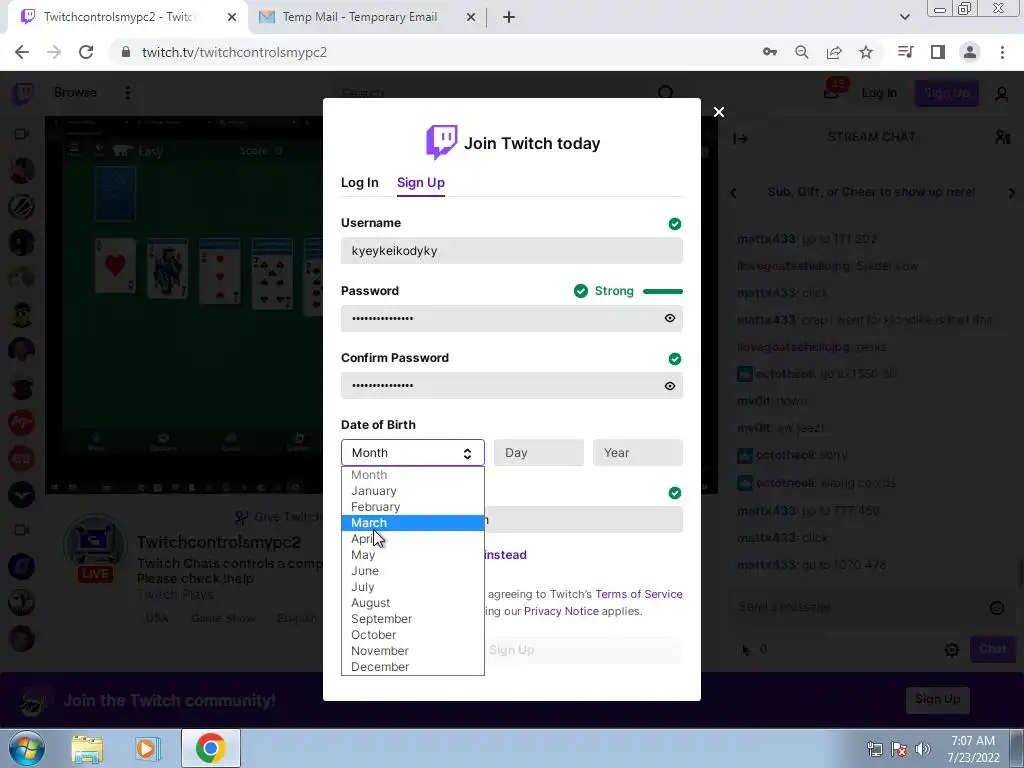Switch to the Temp Mail browser tab
Viewport: 1024px width, 768px height.
pyautogui.click(x=359, y=17)
